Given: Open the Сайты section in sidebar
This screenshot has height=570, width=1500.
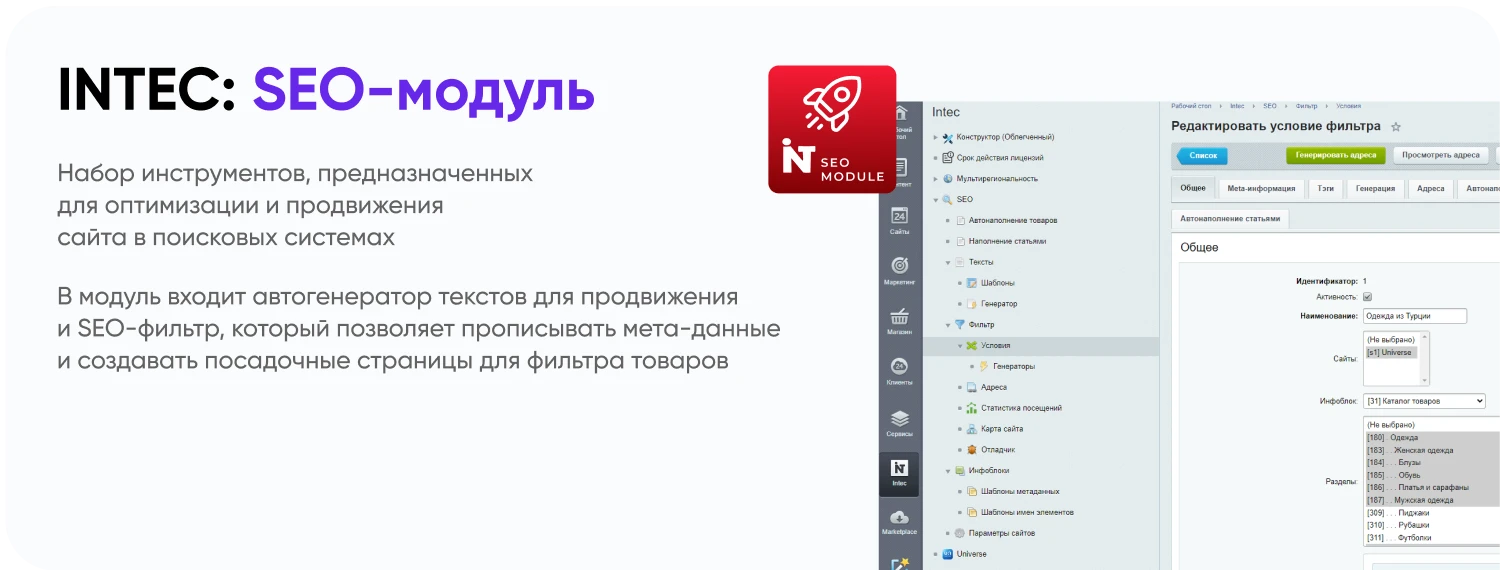Looking at the screenshot, I should click(899, 220).
